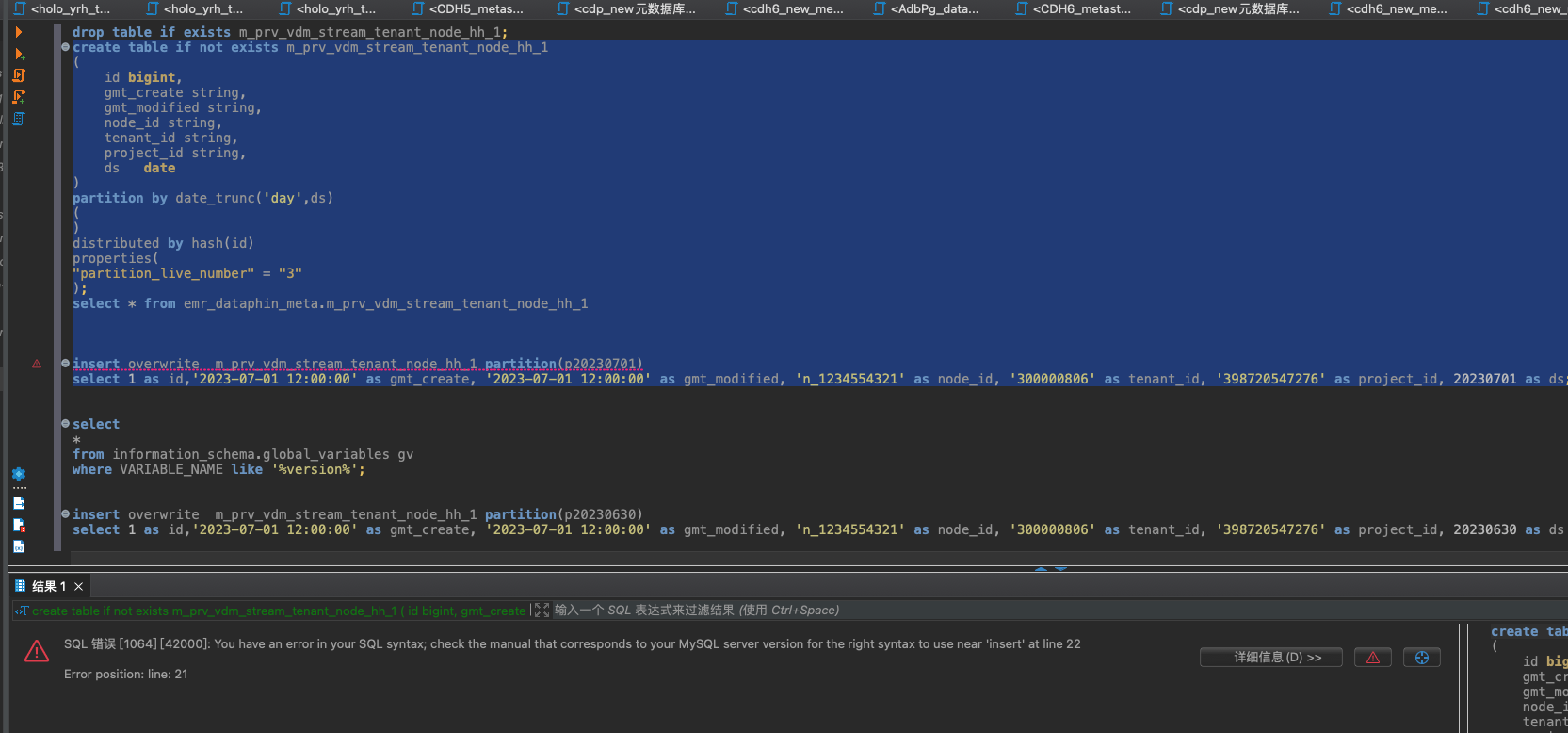Screen dimensions: 1568x733
Task: Run SQL statement in new tab
Action: 19,54
